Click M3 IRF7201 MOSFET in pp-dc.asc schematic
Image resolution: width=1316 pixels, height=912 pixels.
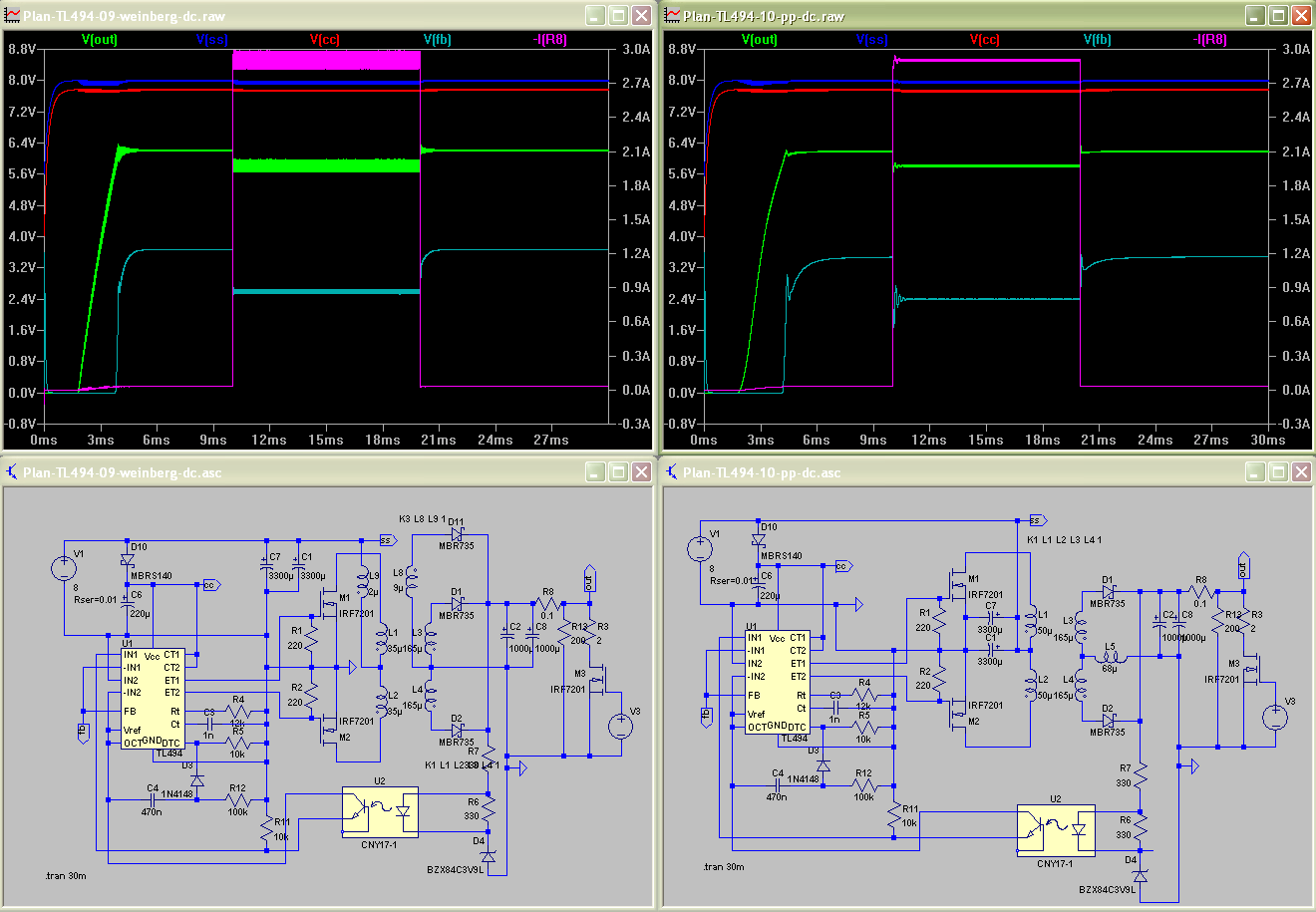(1253, 668)
